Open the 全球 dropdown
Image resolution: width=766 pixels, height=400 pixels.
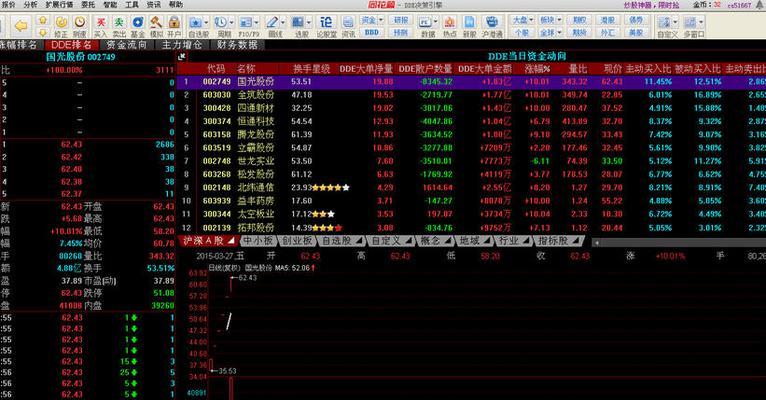[550, 32]
